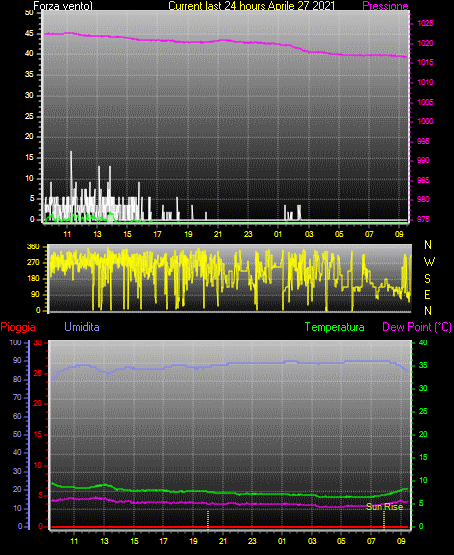Click the 1025 pressure axis value
Viewport: 454px width, 555px height.
pyautogui.click(x=425, y=23)
